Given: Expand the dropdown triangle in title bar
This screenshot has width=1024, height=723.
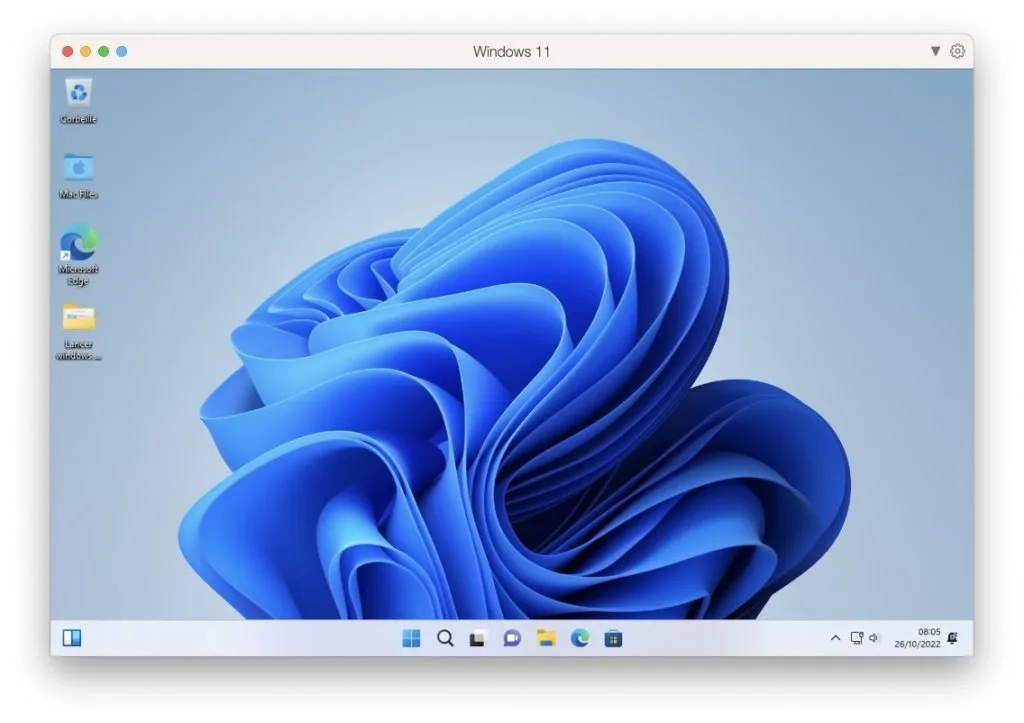Looking at the screenshot, I should click(935, 51).
